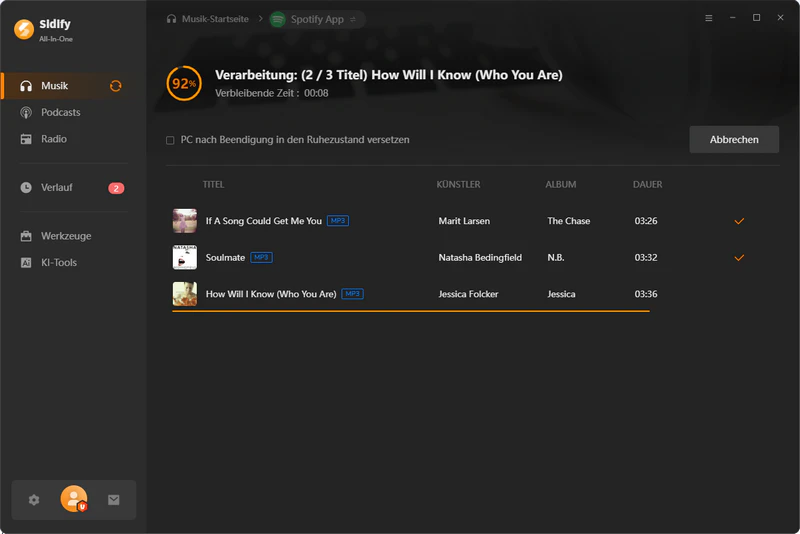The image size is (800, 534).
Task: Click the green Spotify logo icon
Action: tap(278, 19)
